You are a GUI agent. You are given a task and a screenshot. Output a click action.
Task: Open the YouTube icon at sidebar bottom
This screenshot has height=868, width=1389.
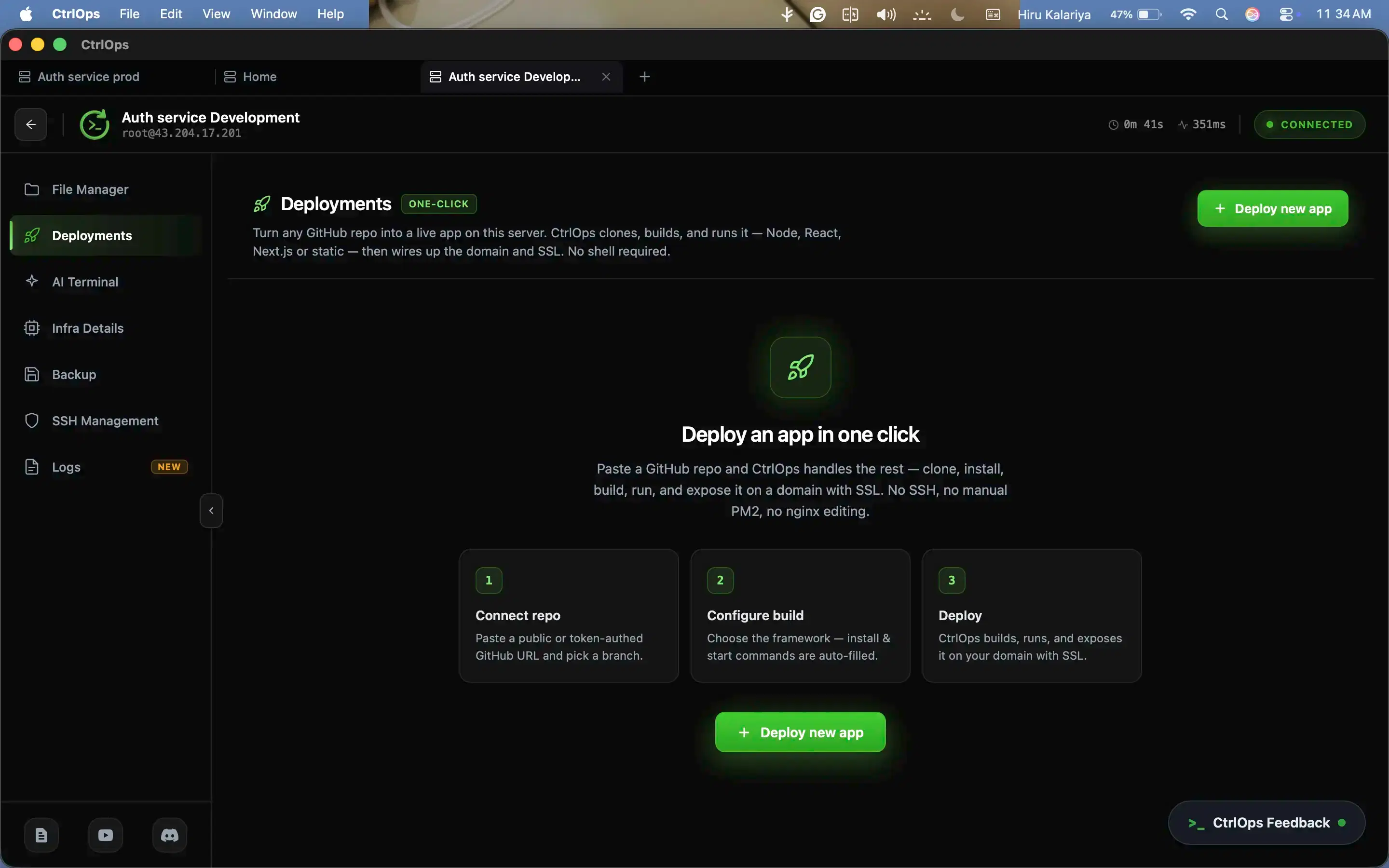coord(106,835)
